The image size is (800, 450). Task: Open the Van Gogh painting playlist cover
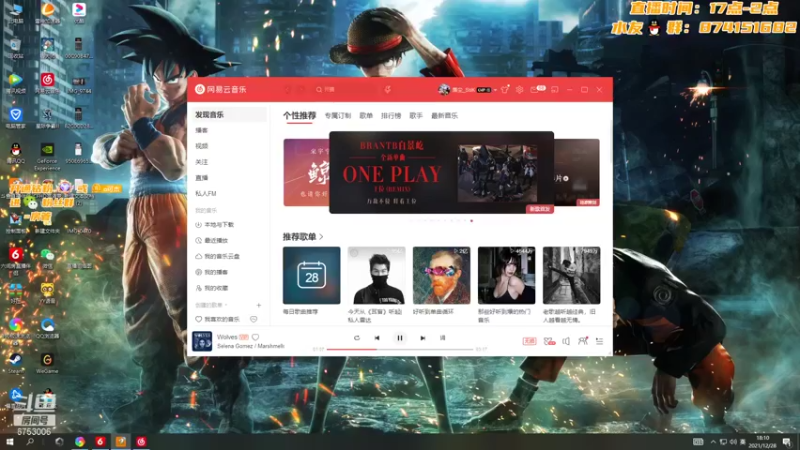click(x=441, y=276)
